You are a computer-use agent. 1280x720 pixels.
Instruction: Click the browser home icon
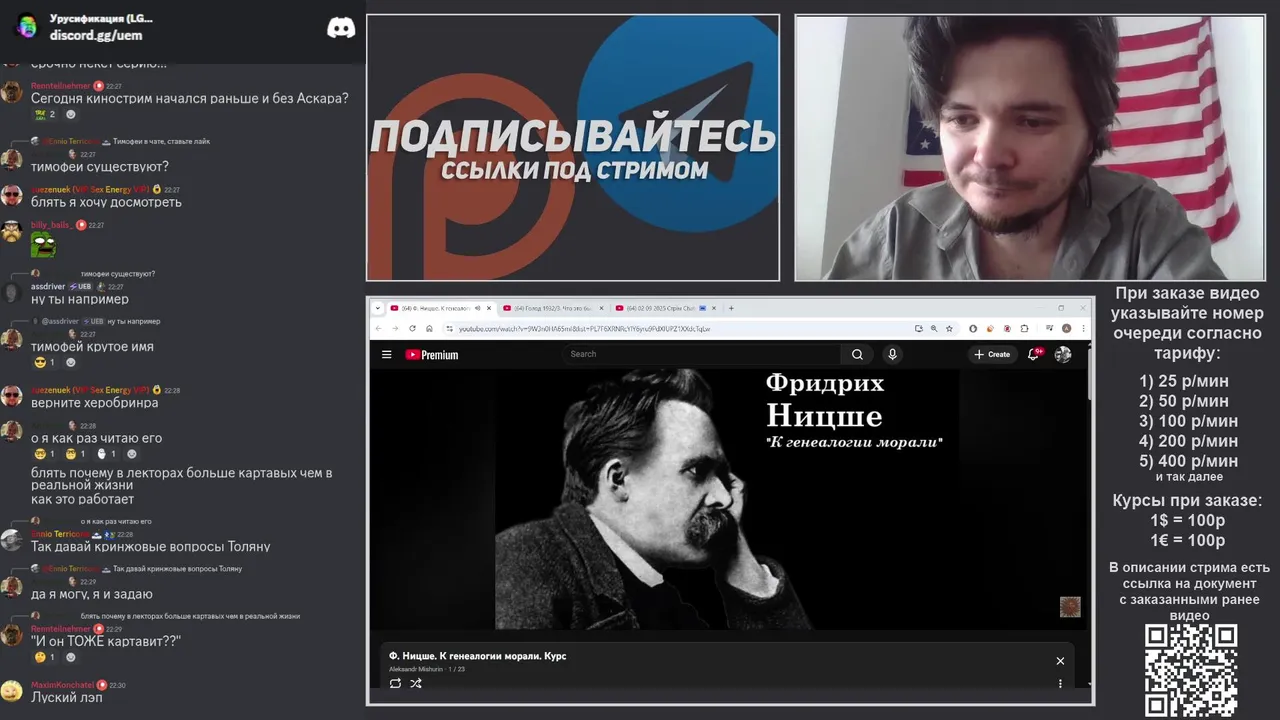pyautogui.click(x=429, y=328)
